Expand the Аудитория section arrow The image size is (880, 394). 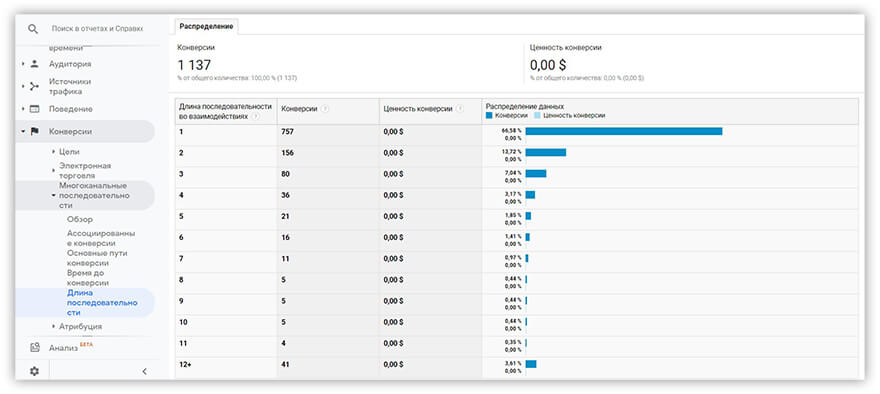(23, 64)
